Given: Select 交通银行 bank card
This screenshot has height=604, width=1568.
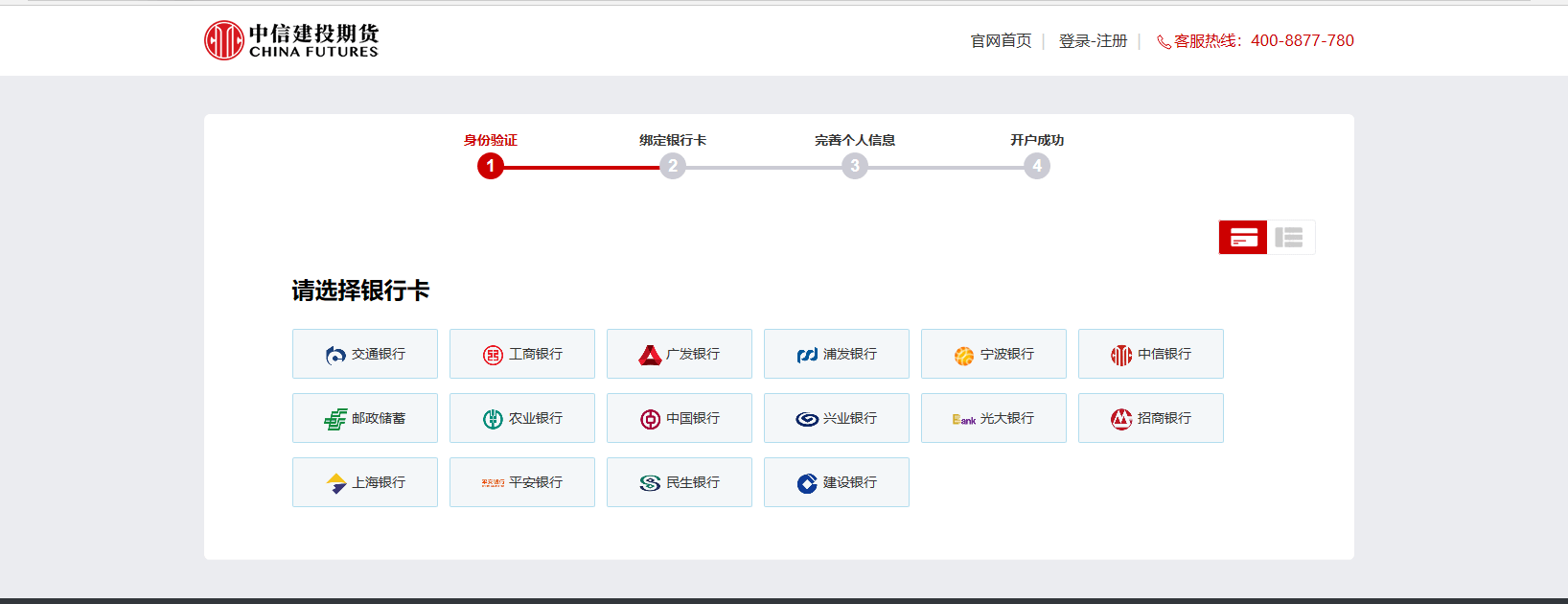Looking at the screenshot, I should [365, 354].
